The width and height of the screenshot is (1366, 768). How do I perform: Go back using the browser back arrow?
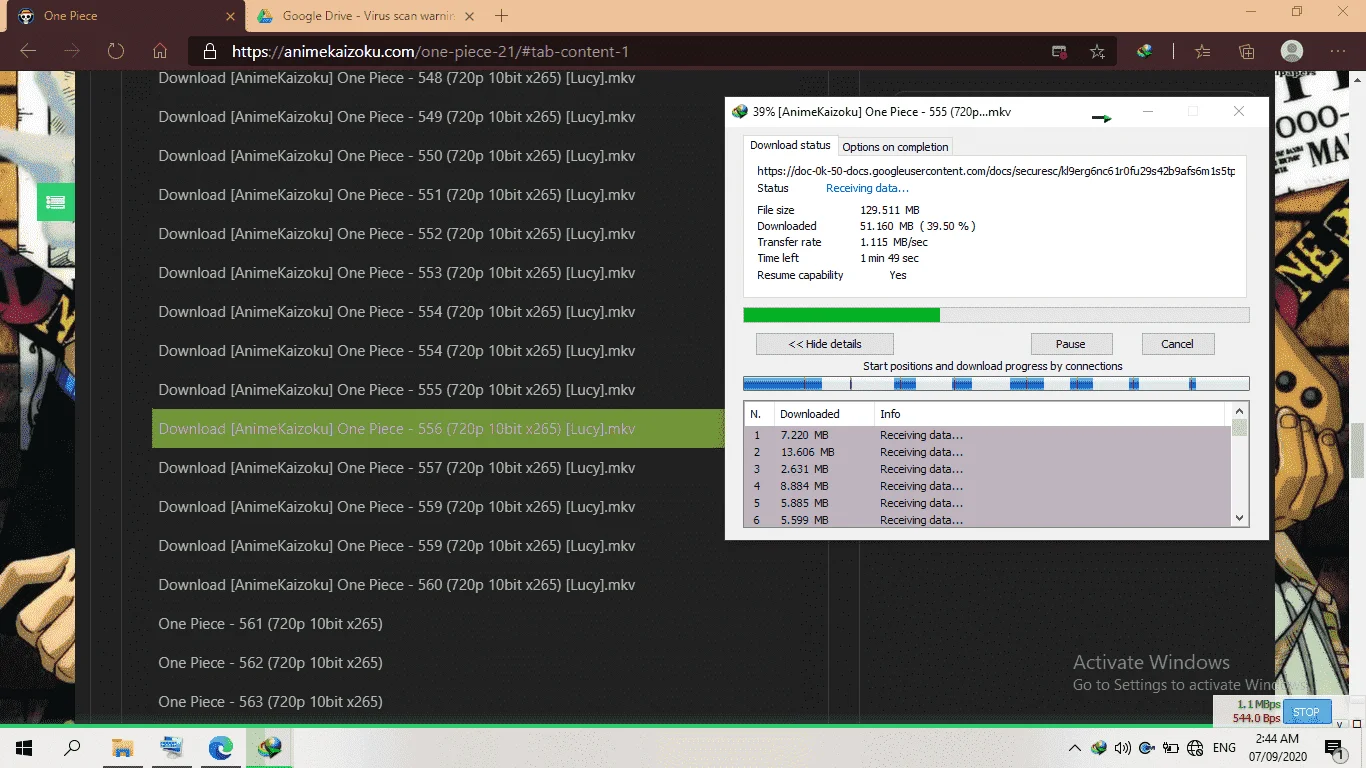pos(28,51)
